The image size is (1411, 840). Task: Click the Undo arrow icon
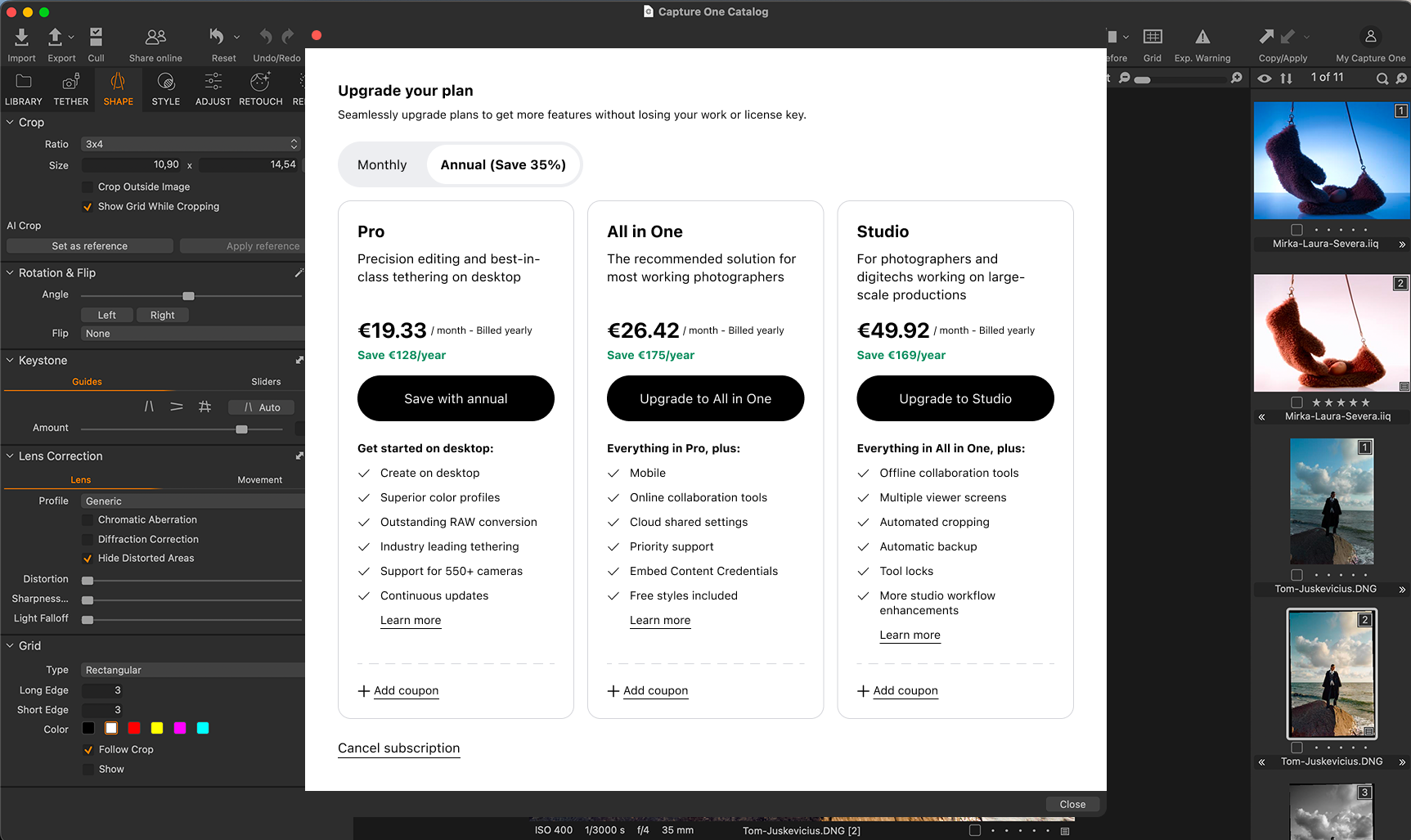266,36
